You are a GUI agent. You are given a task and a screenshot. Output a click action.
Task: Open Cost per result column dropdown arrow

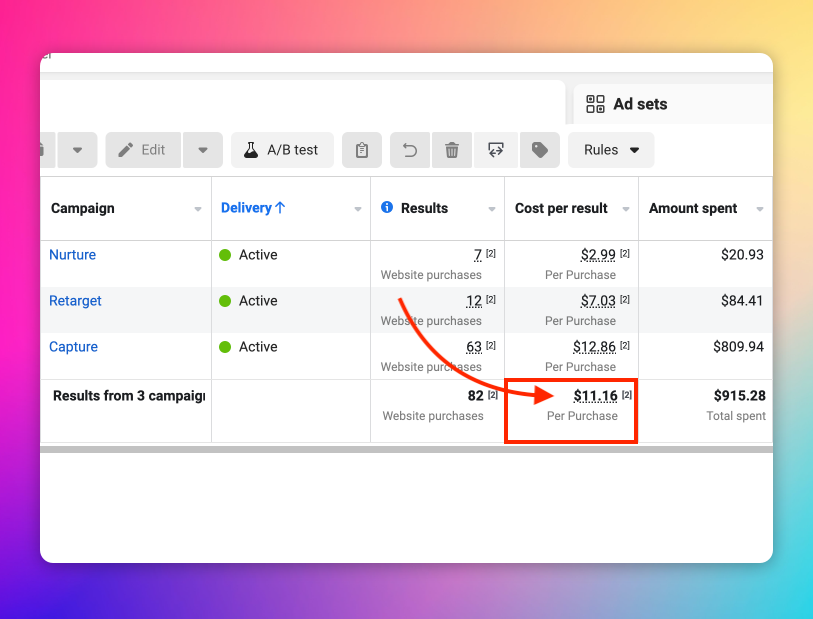point(626,209)
